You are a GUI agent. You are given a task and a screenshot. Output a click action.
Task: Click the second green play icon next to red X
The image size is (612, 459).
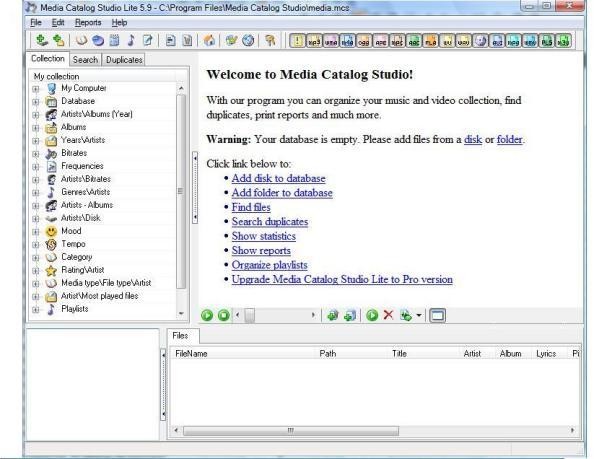tap(372, 315)
